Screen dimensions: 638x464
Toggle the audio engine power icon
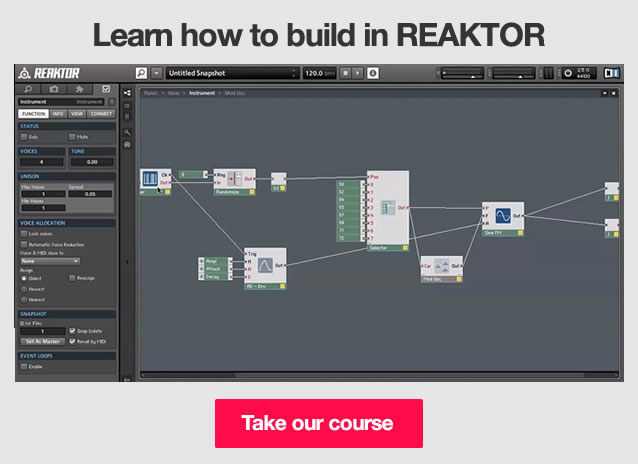pyautogui.click(x=568, y=73)
